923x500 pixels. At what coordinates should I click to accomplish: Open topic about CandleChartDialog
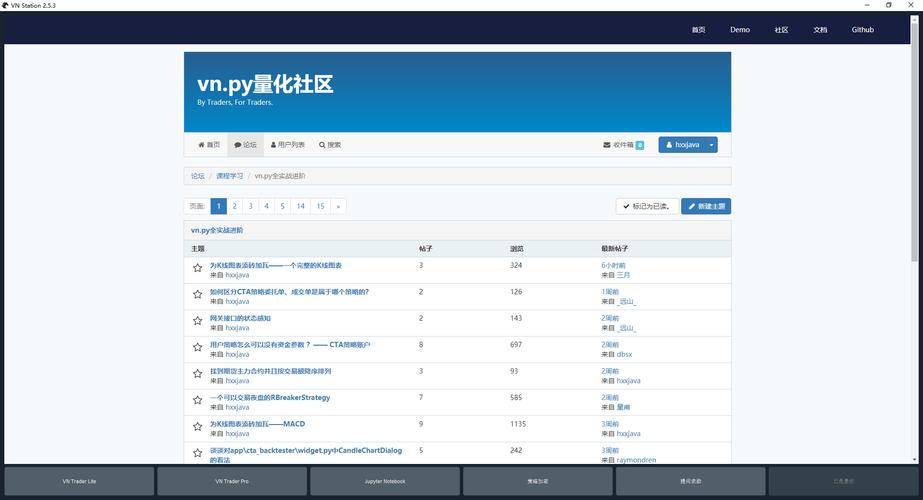click(306, 455)
